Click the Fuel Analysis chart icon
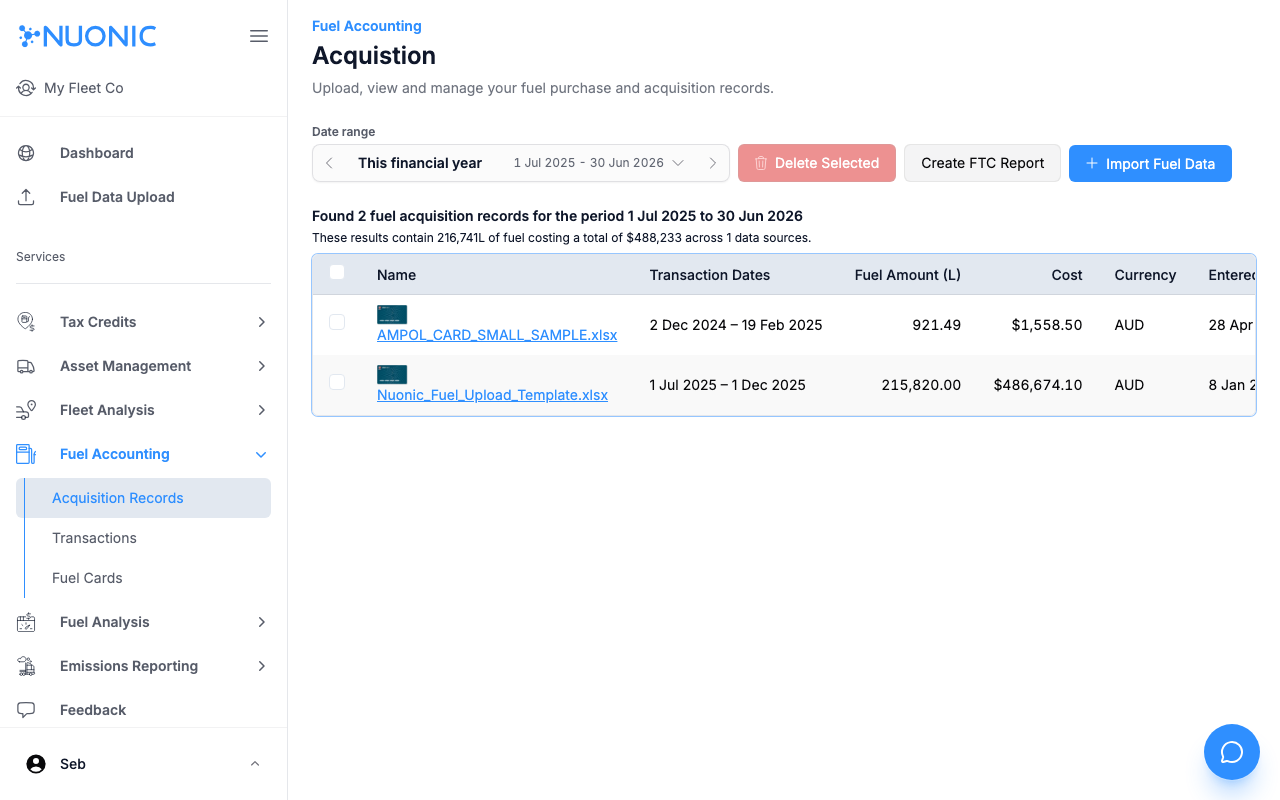This screenshot has height=800, width=1280. click(x=26, y=622)
